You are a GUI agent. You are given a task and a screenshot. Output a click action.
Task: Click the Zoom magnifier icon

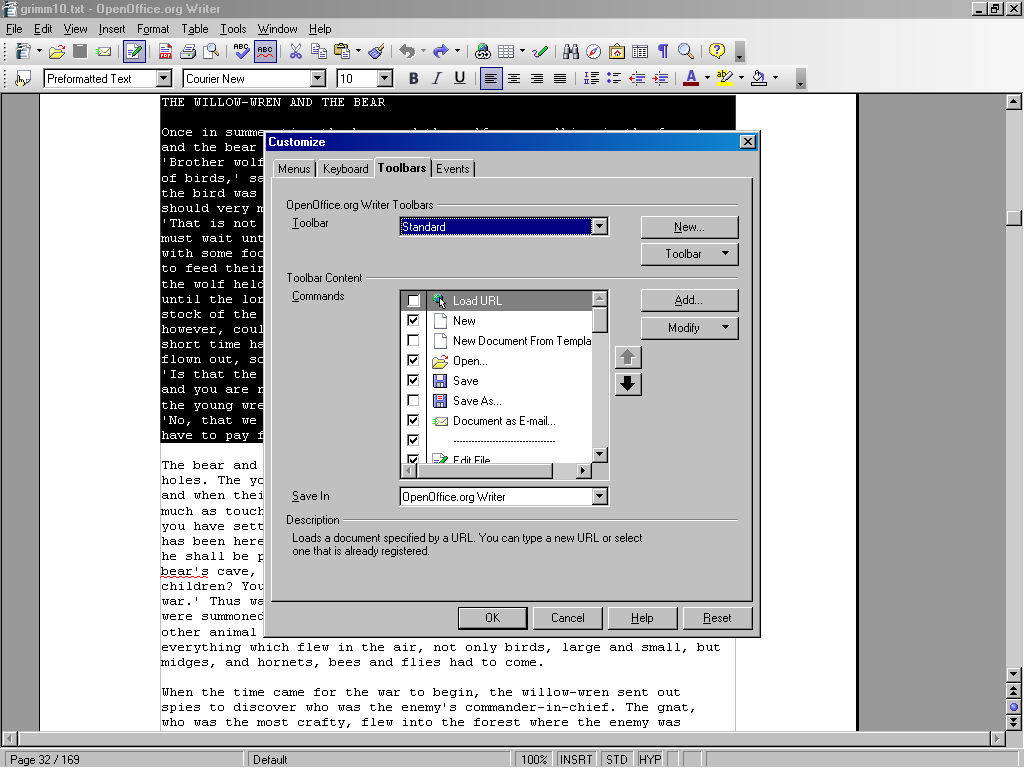click(686, 51)
